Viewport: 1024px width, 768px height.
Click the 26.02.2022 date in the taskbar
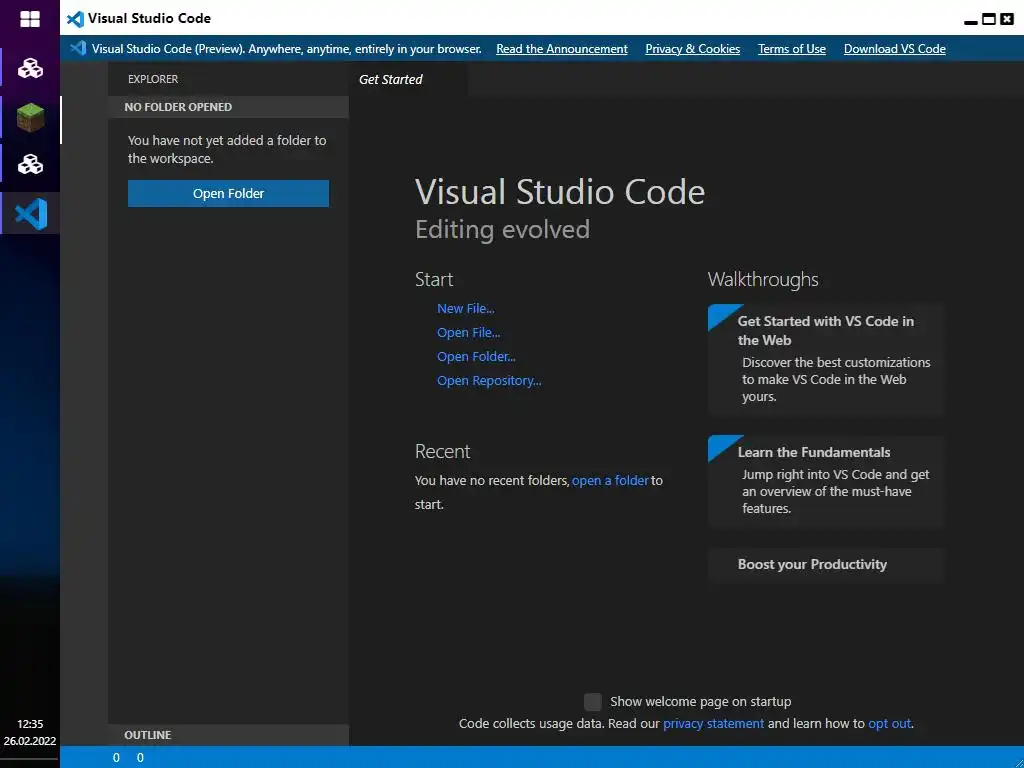coord(30,741)
